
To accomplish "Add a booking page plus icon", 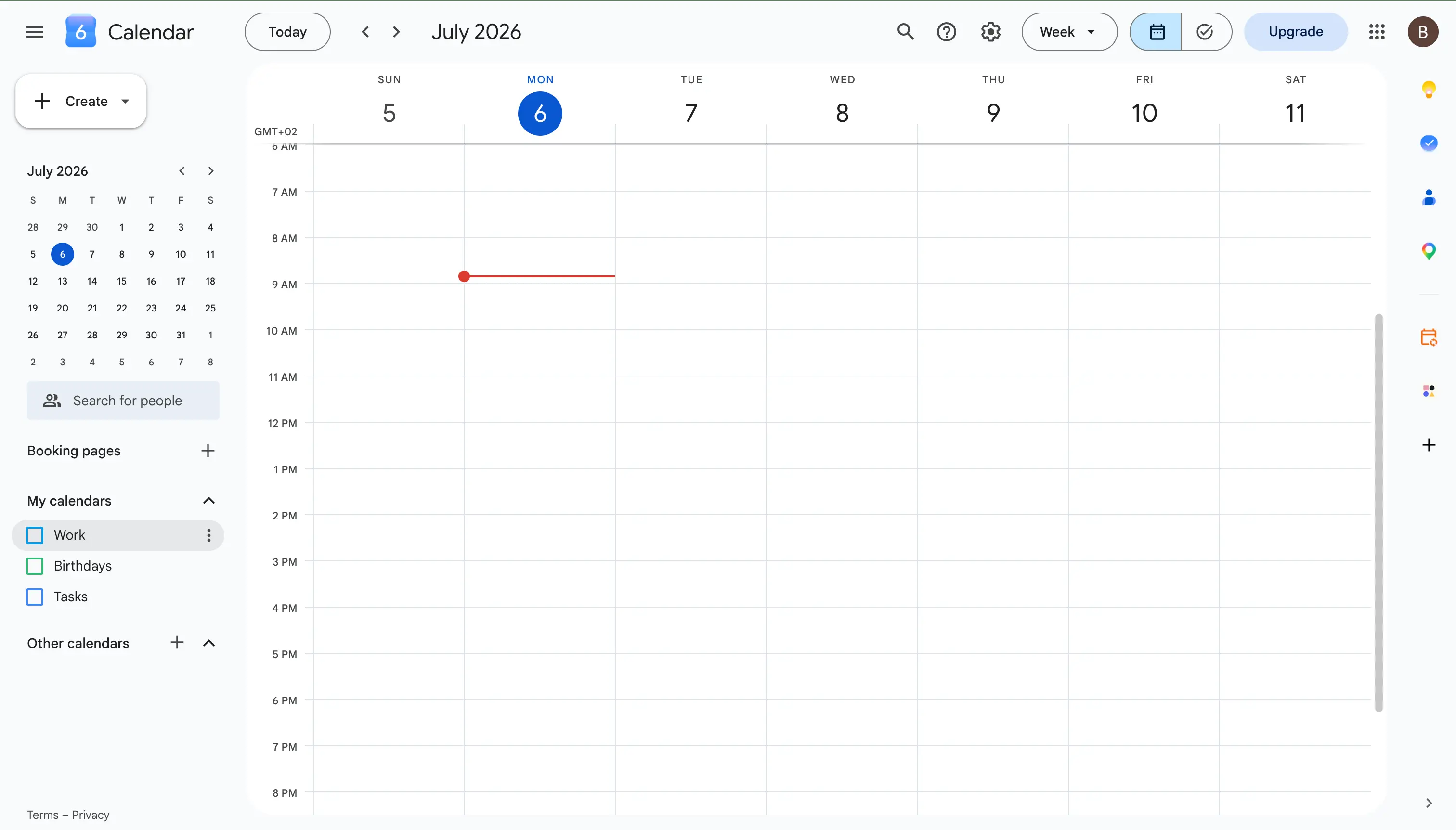I will pos(208,451).
